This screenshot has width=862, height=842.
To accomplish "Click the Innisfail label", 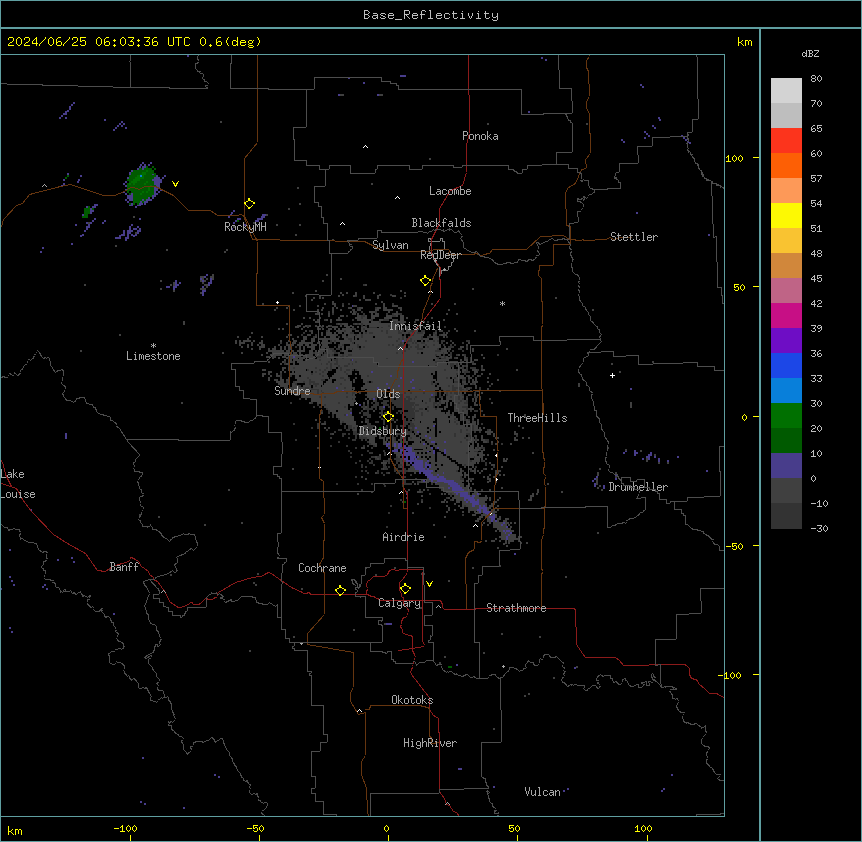I will click(x=416, y=326).
